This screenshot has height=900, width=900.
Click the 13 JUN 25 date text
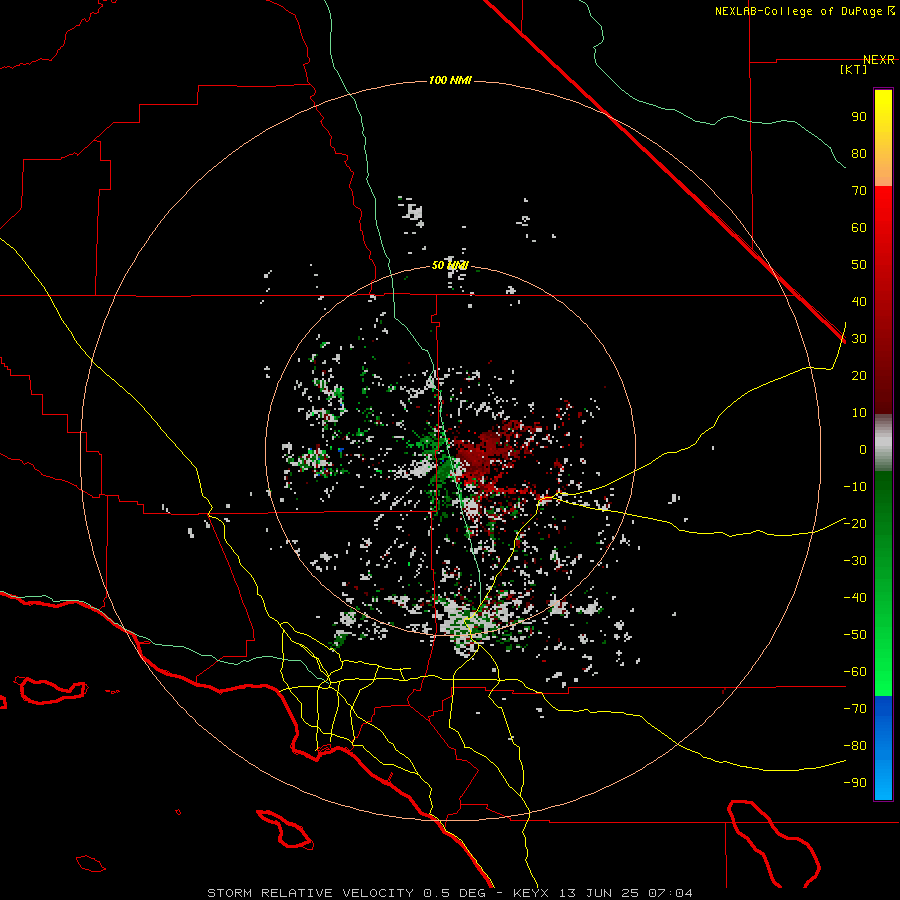pos(599,893)
